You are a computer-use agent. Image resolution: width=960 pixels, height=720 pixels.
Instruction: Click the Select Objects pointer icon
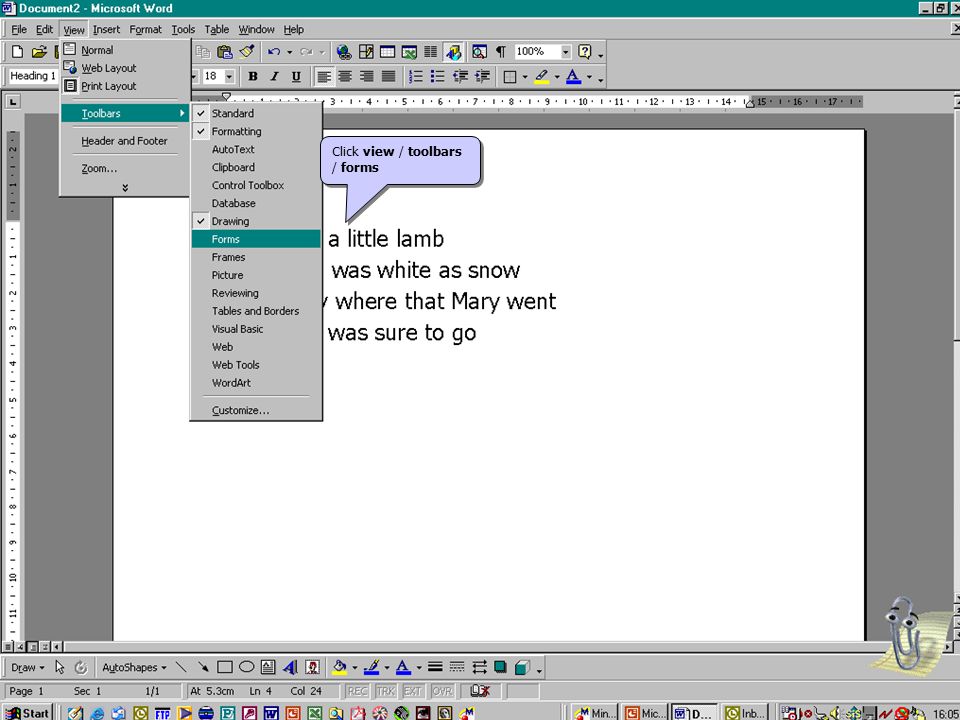point(59,667)
